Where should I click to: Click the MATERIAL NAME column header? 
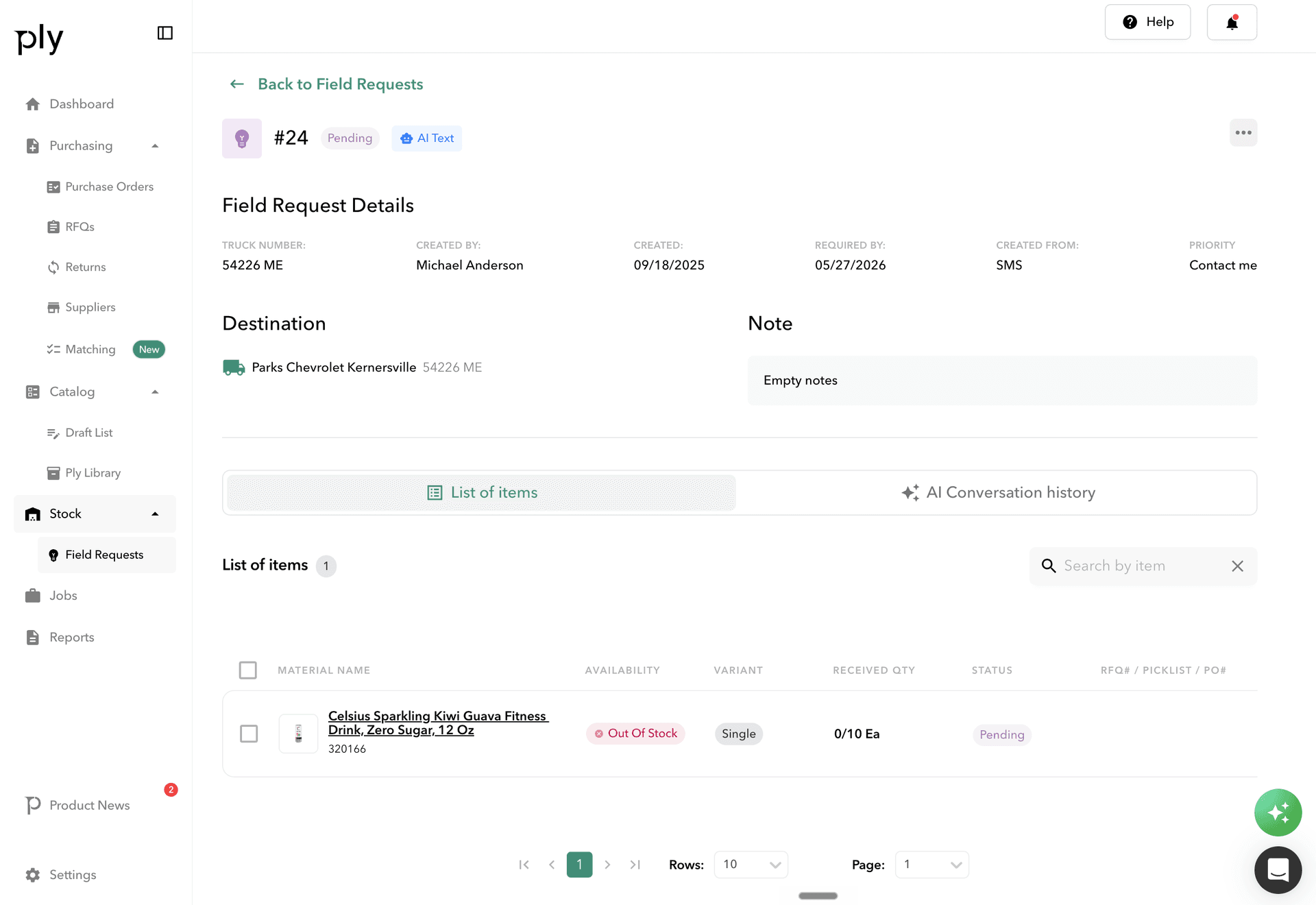click(324, 671)
